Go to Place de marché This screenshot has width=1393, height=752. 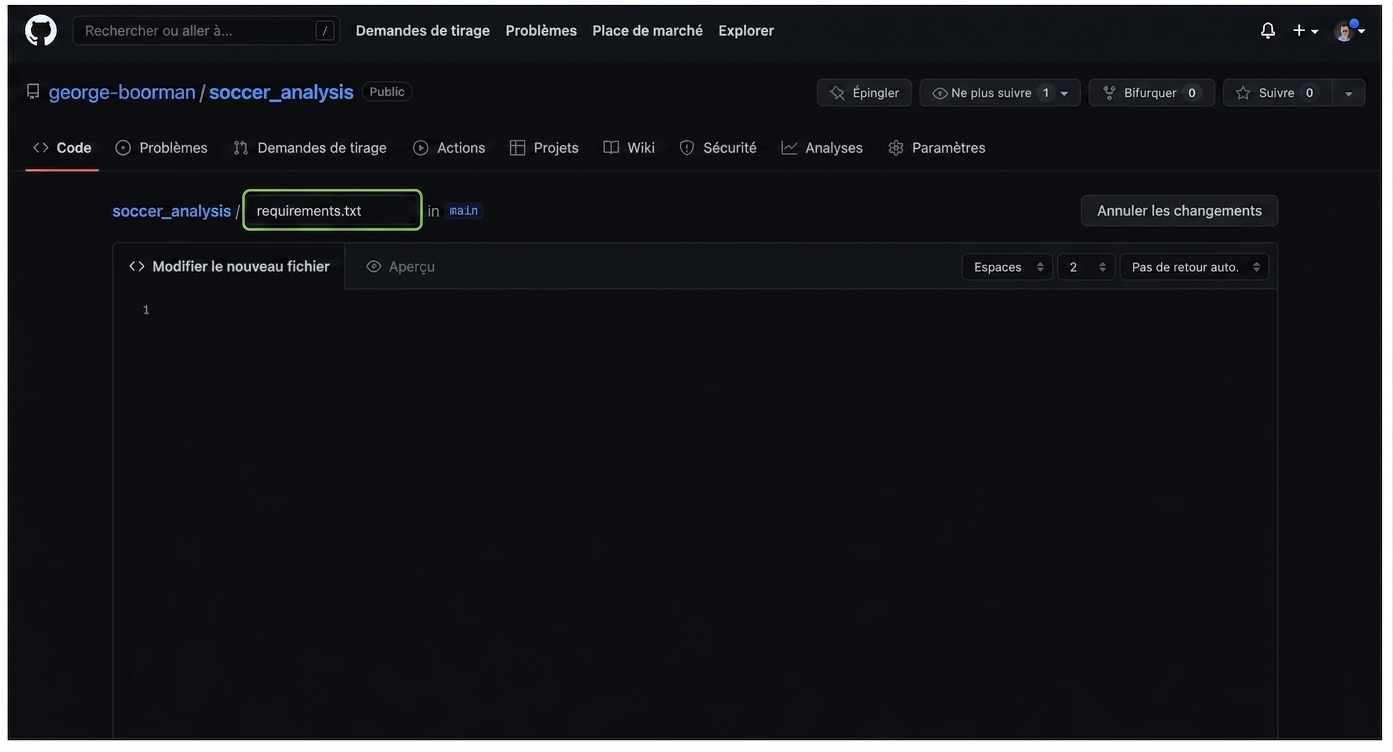tap(648, 31)
